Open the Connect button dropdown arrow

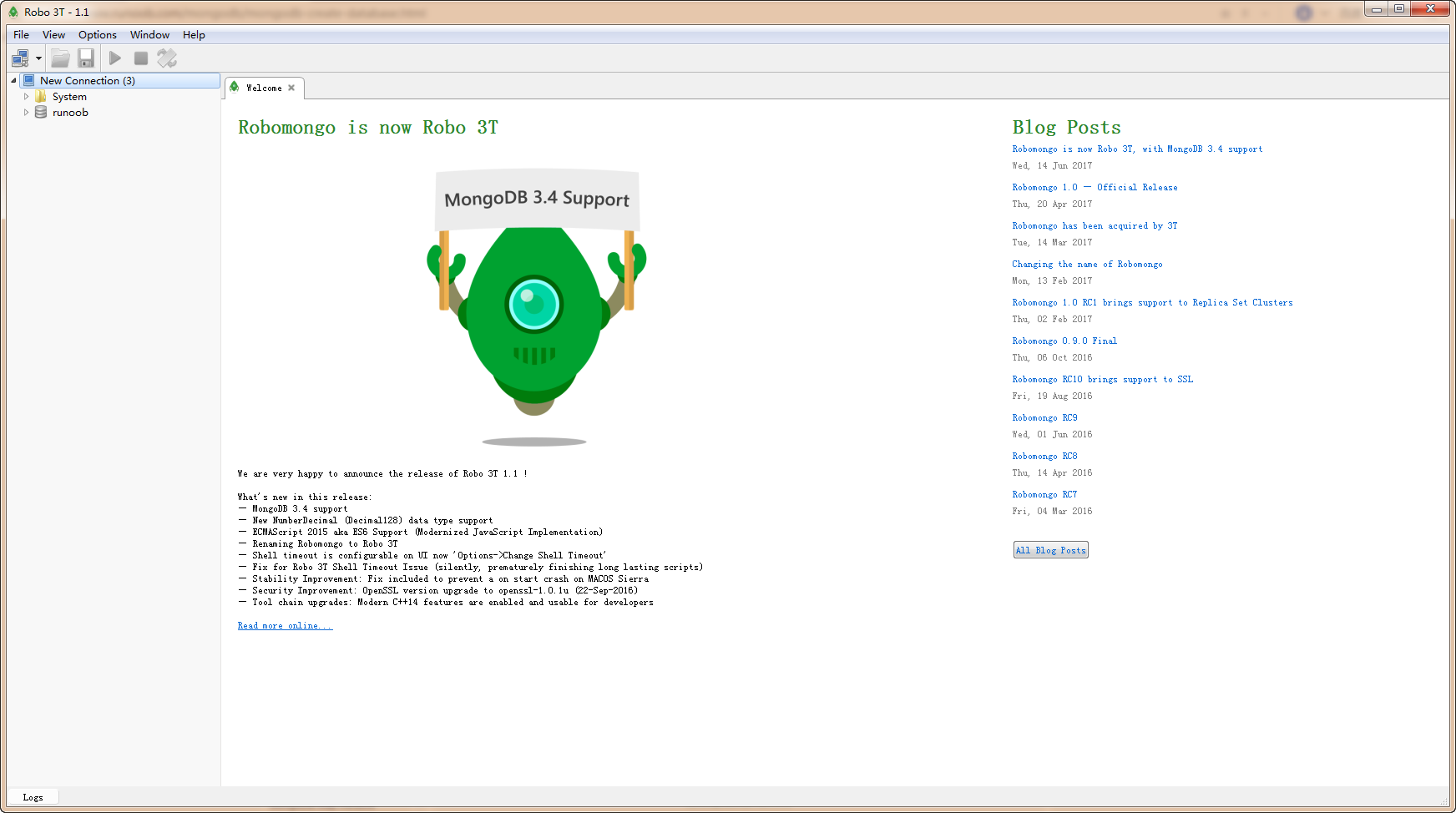tap(38, 58)
